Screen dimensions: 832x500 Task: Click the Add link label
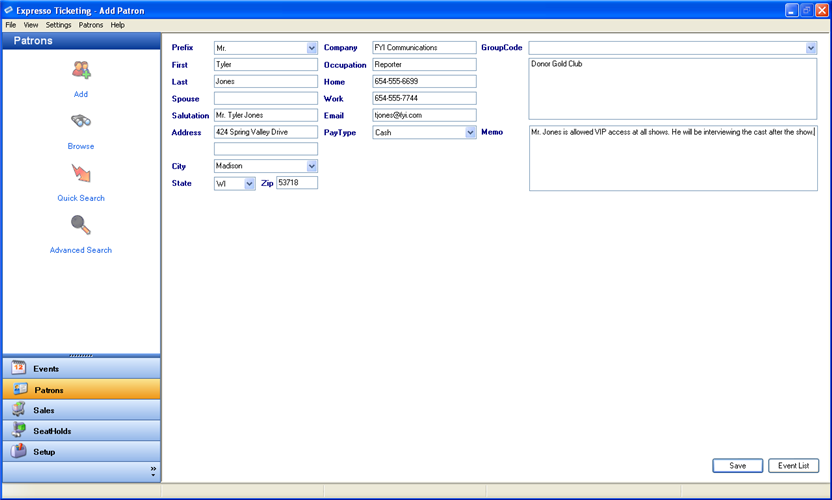point(81,94)
